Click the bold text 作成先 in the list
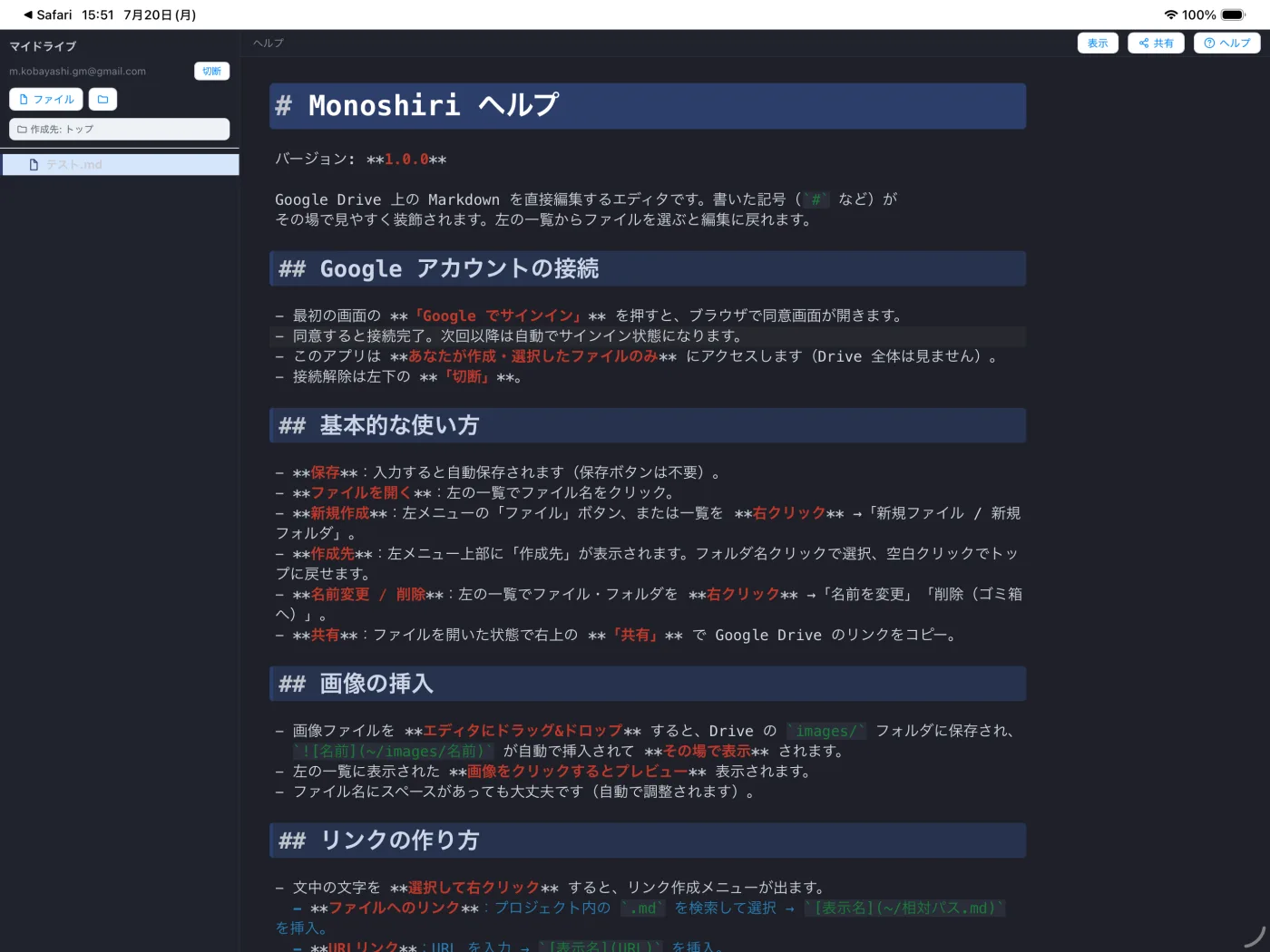Viewport: 1270px width, 952px height. click(333, 554)
